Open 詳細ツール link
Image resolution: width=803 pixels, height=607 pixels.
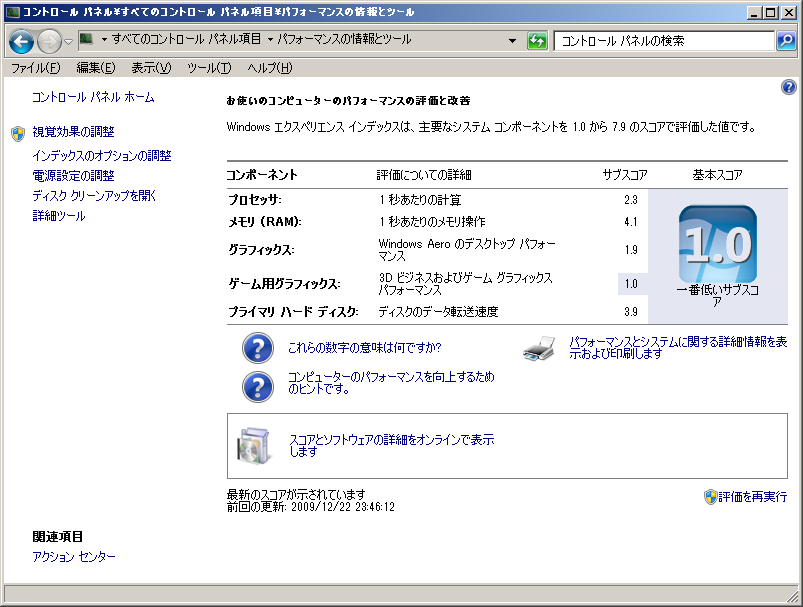pos(58,216)
